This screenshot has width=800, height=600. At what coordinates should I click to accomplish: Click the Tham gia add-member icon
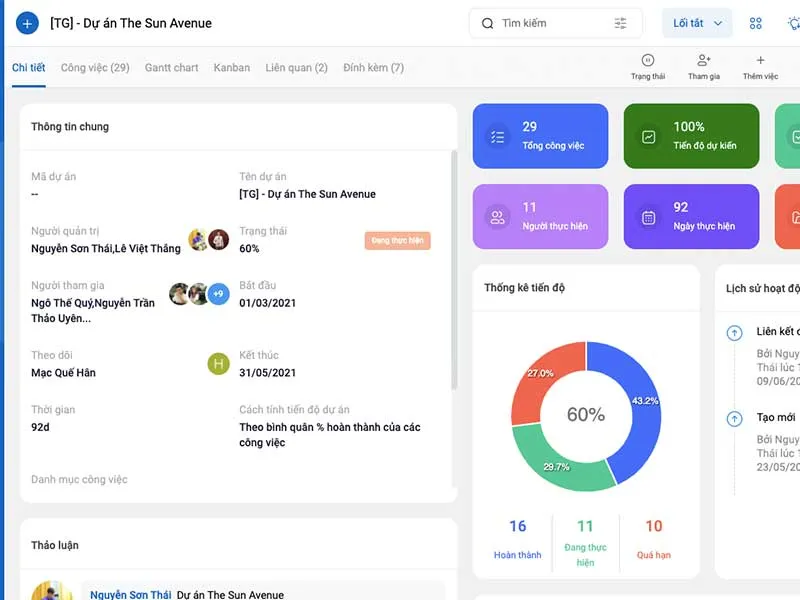(704, 61)
